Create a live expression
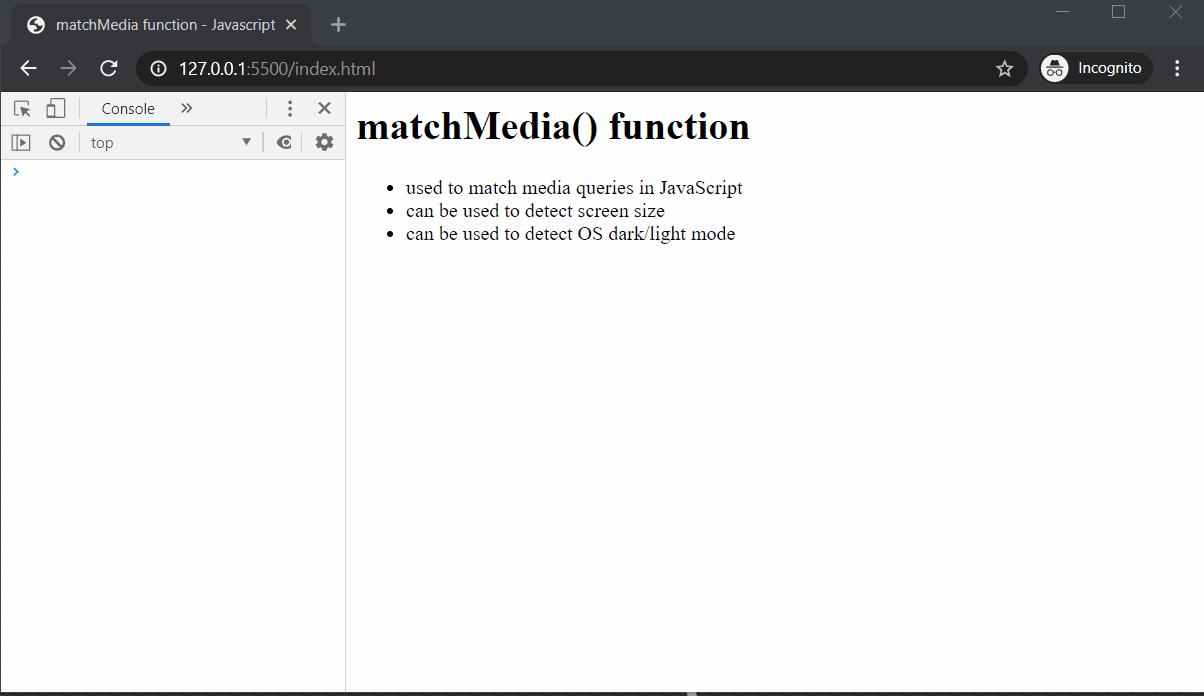The width and height of the screenshot is (1204, 696). [x=284, y=142]
